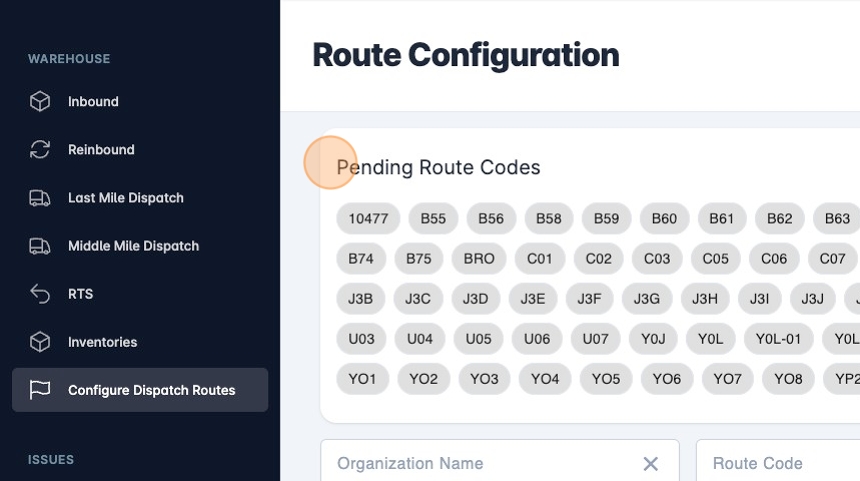Select the C05 route code chip
The width and height of the screenshot is (860, 481).
(x=715, y=259)
